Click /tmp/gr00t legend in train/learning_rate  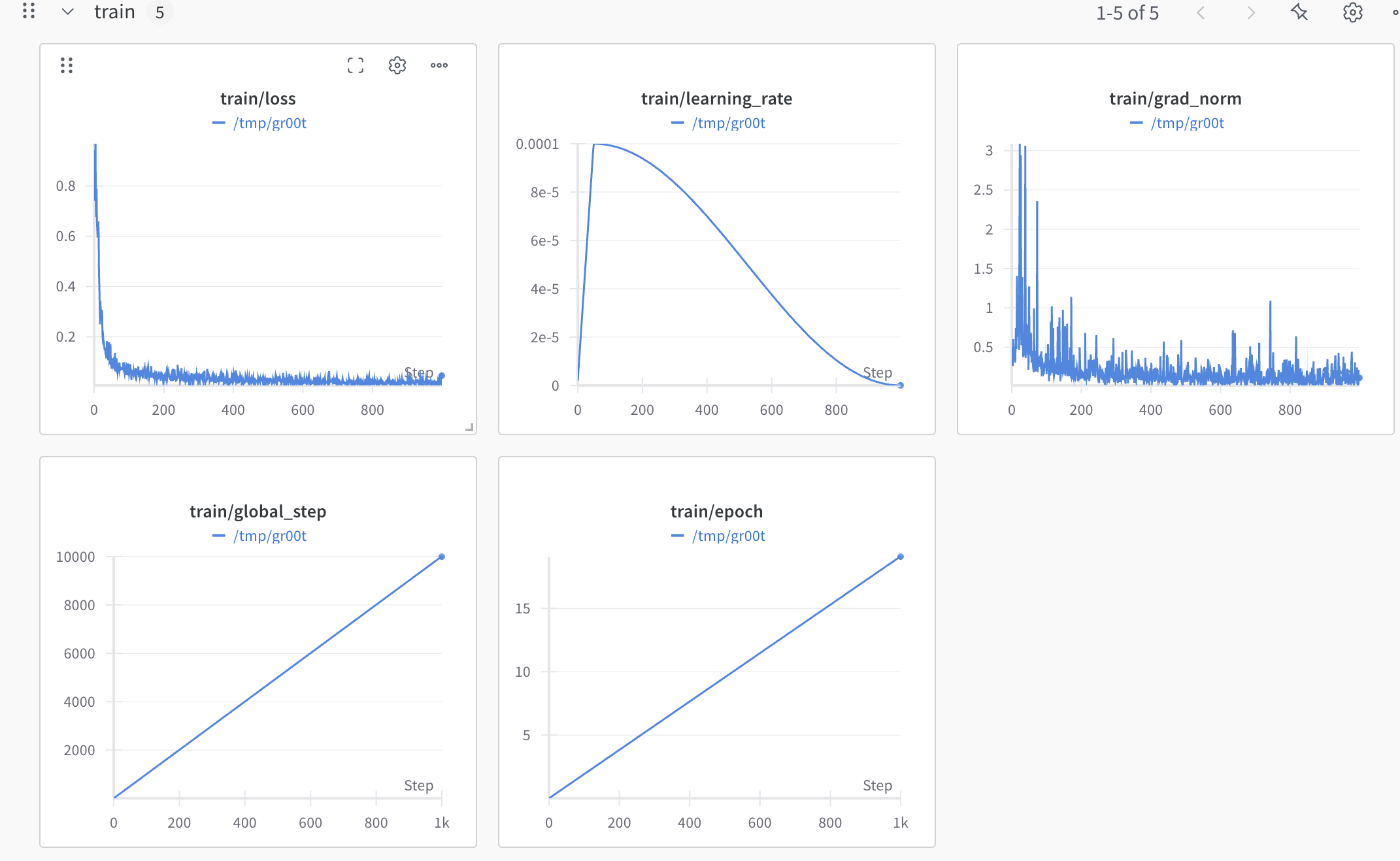pyautogui.click(x=728, y=123)
